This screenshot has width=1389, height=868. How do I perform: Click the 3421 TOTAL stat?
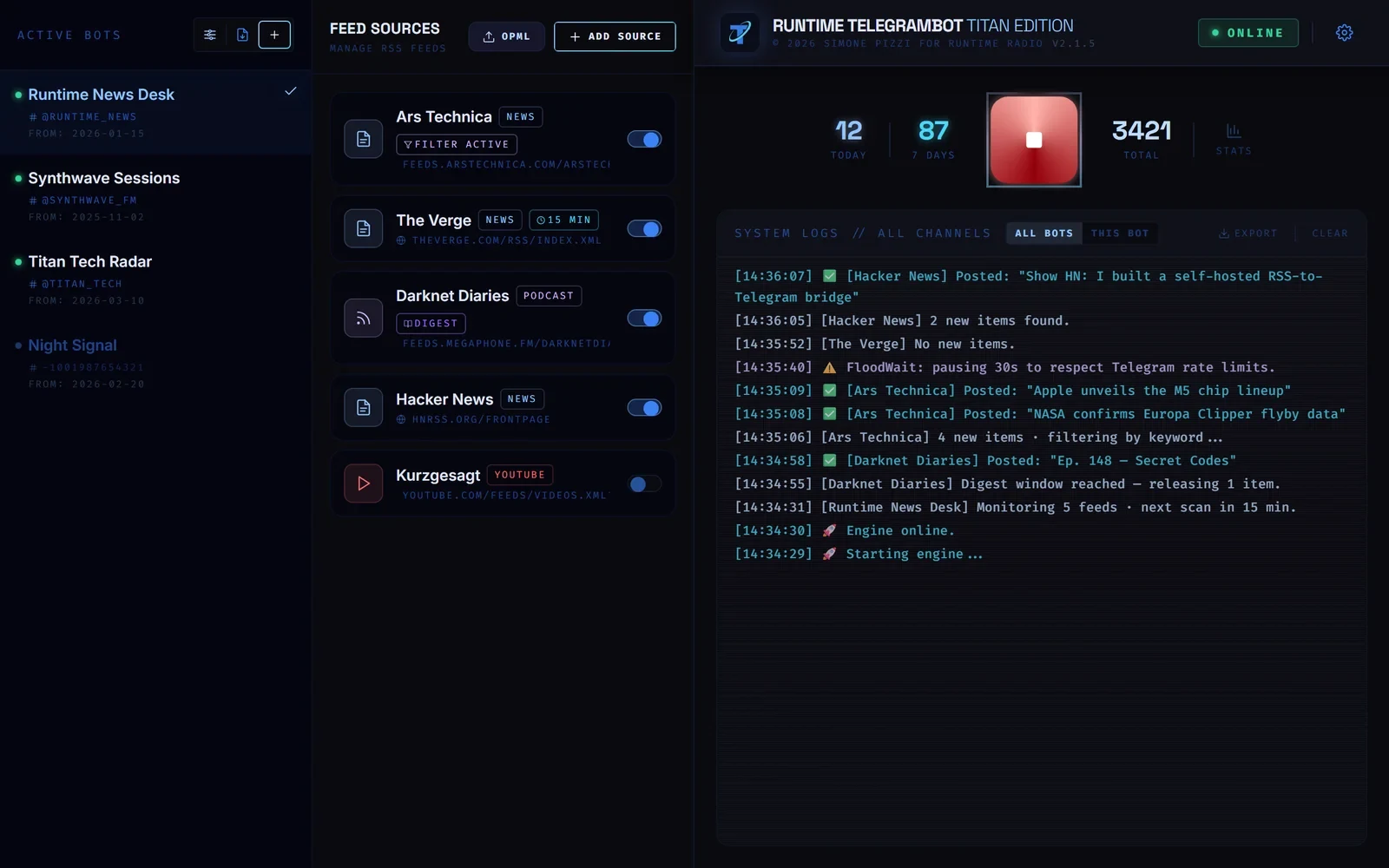[x=1142, y=139]
